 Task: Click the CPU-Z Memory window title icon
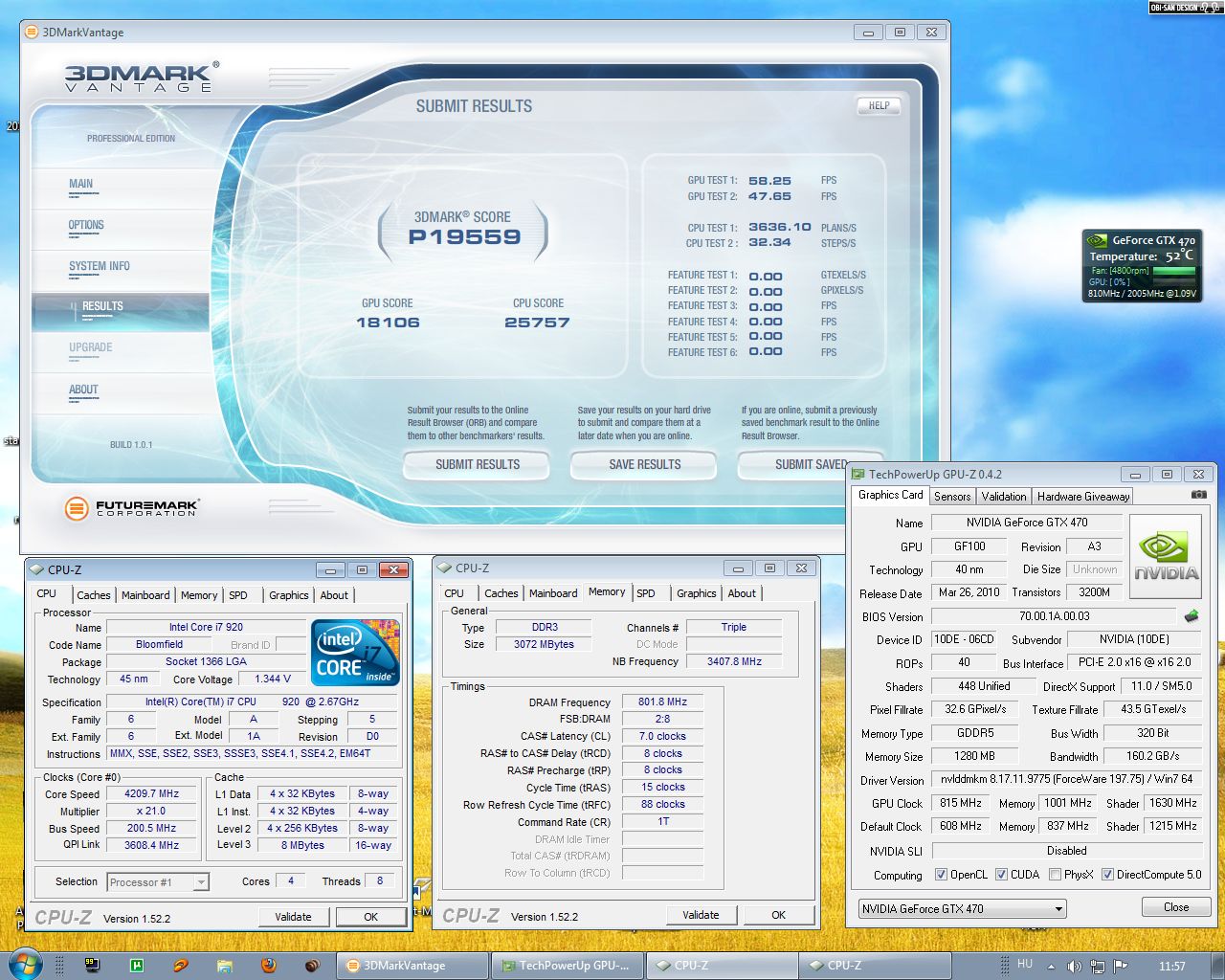[444, 568]
